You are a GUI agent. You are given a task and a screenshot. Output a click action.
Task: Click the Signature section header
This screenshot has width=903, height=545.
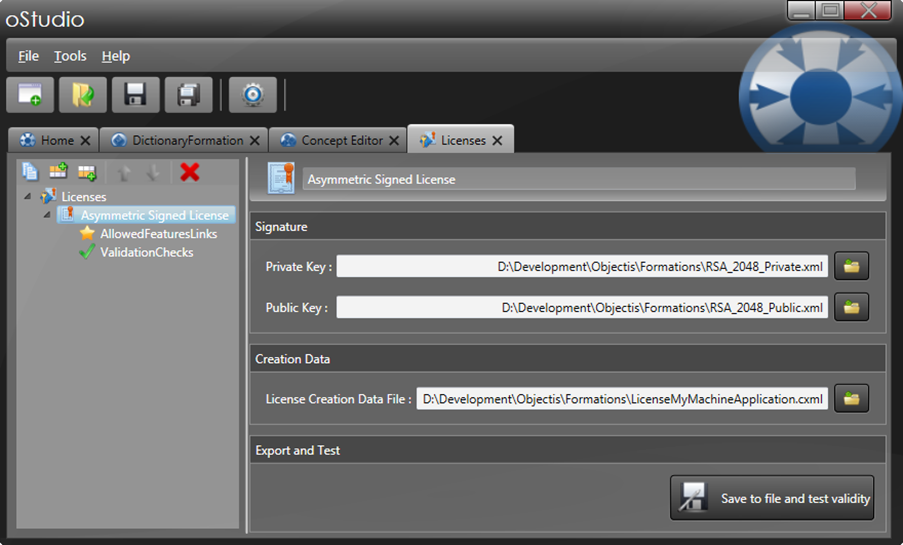pyautogui.click(x=567, y=226)
